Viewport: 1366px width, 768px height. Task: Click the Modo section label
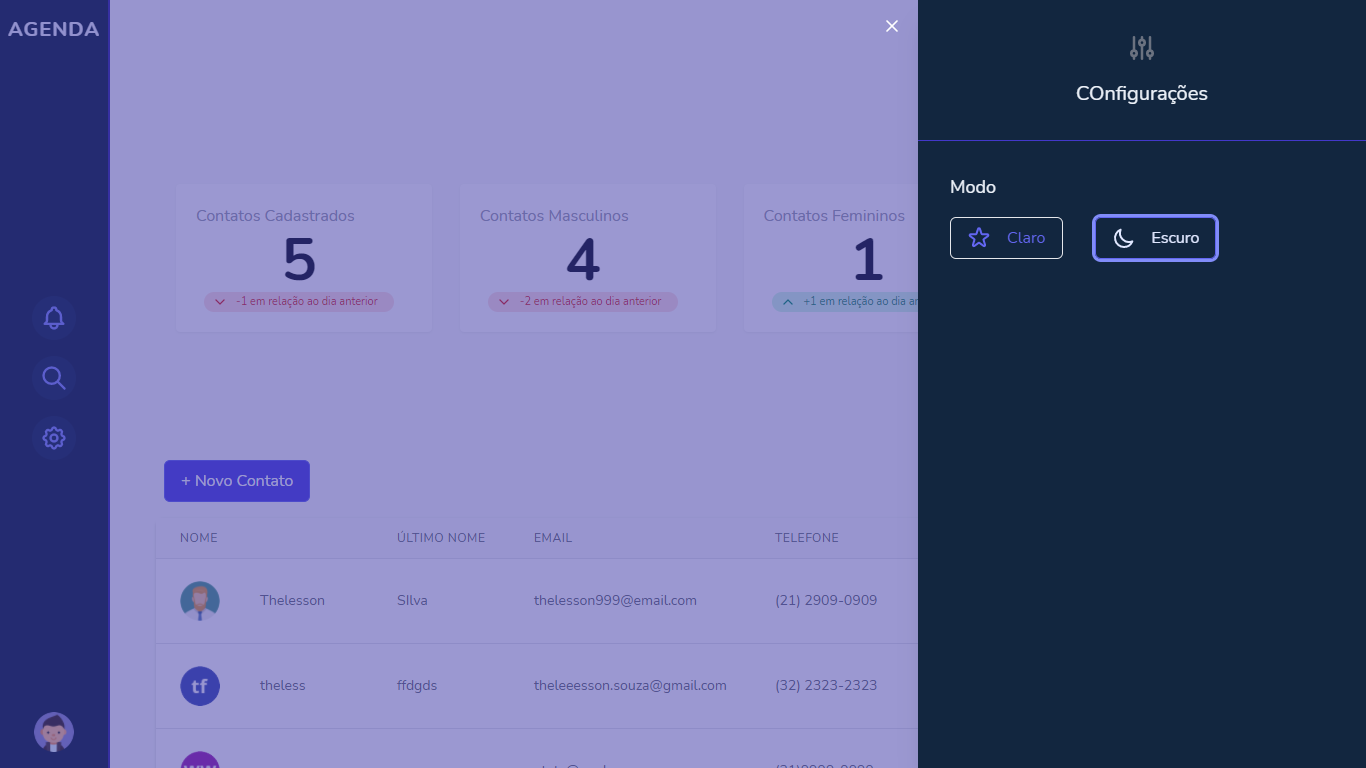973,187
